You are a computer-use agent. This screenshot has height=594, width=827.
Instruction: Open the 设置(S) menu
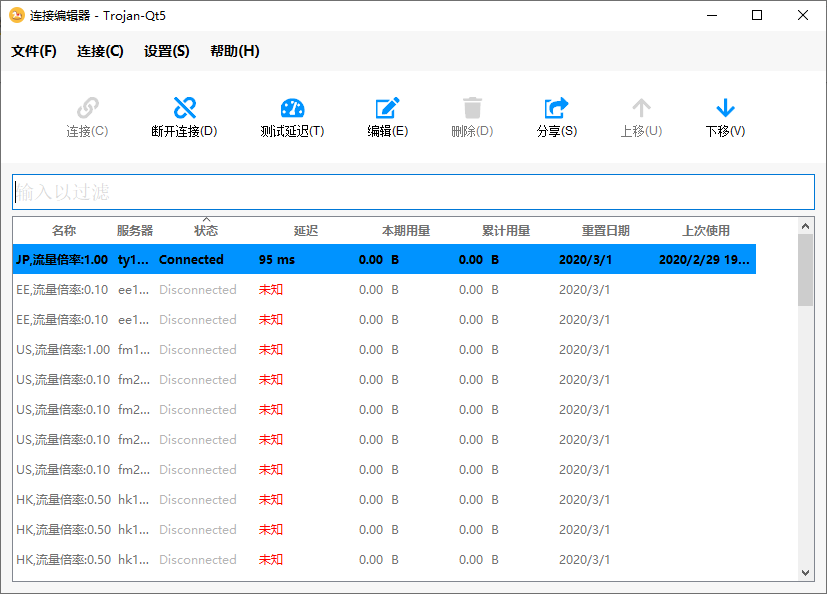tap(166, 50)
